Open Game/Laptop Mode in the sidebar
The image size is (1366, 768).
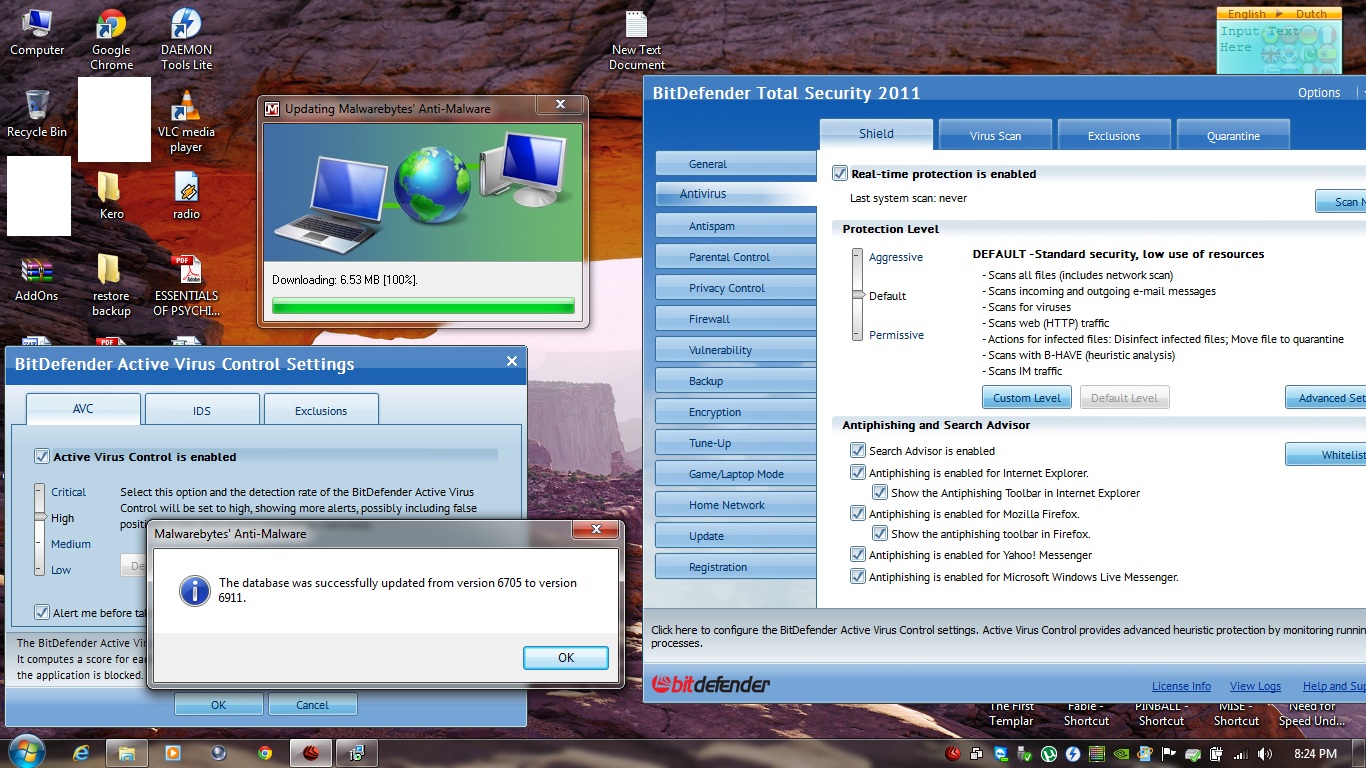pyautogui.click(x=736, y=474)
